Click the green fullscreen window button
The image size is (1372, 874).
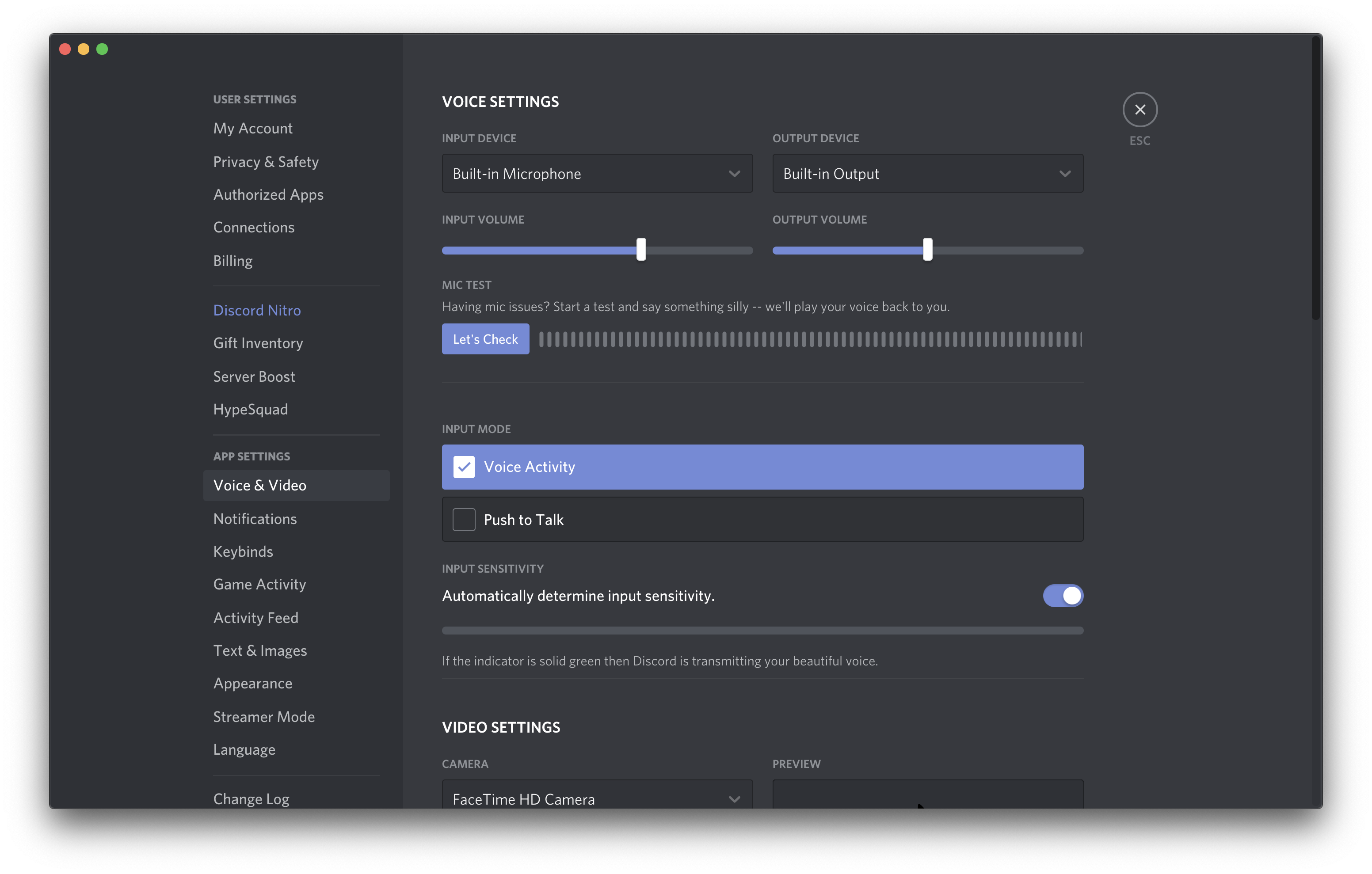(103, 49)
